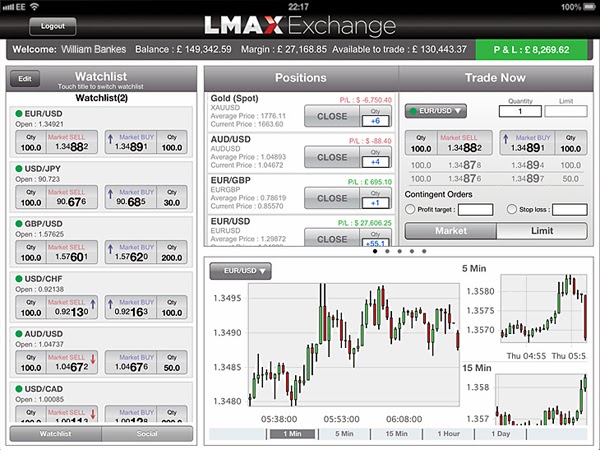Viewport: 600px width, 450px height.
Task: Tap the third page indicator dot
Action: click(399, 251)
